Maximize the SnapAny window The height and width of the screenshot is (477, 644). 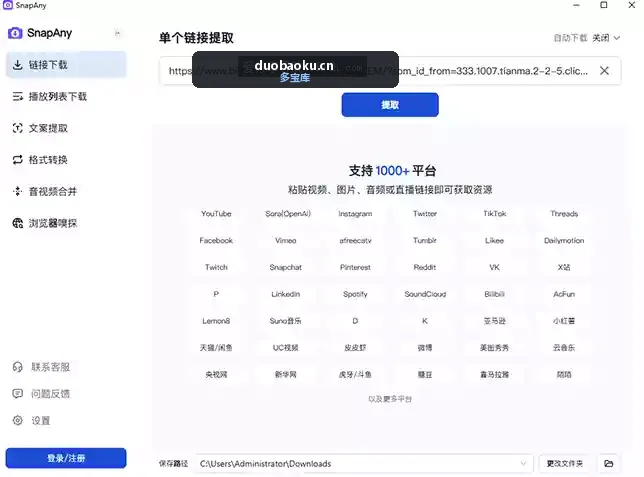coord(604,5)
